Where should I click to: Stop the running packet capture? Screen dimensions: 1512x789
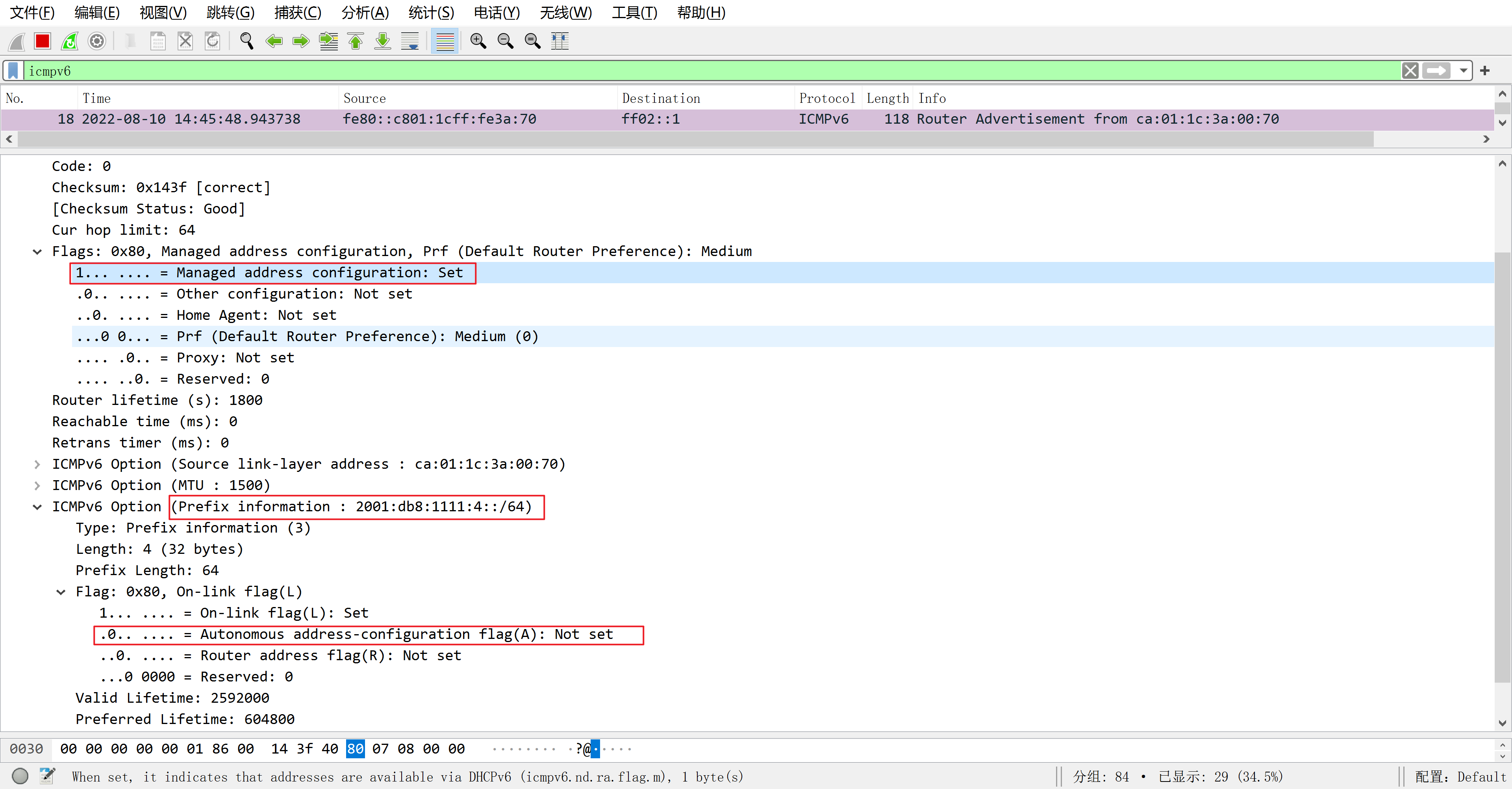(x=42, y=41)
